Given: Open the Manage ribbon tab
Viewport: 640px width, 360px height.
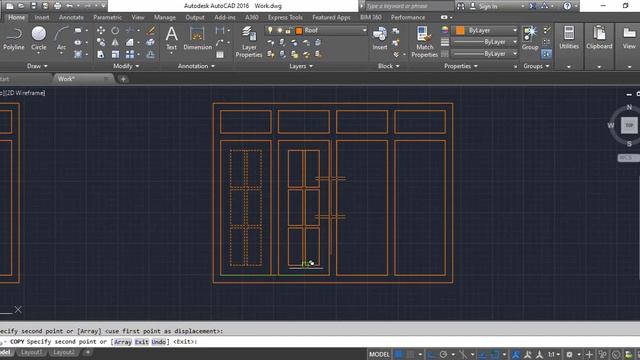Looking at the screenshot, I should [164, 18].
